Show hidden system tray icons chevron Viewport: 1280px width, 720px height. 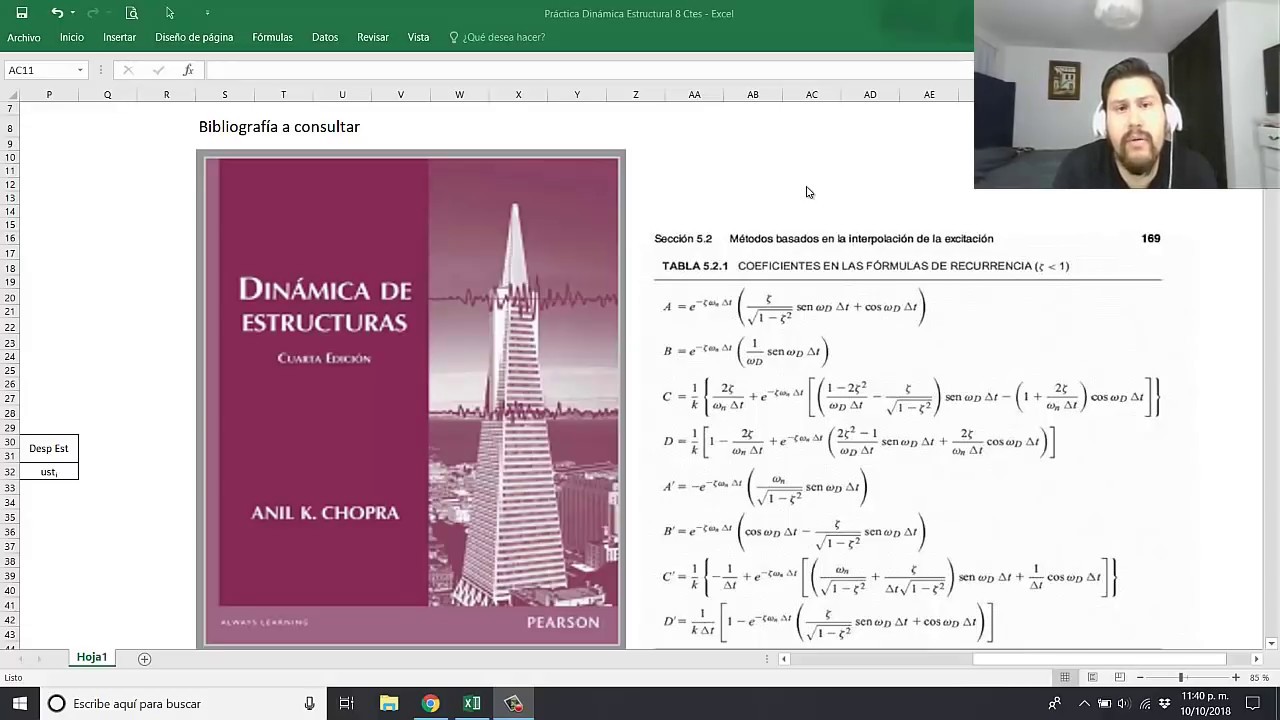tap(1084, 704)
